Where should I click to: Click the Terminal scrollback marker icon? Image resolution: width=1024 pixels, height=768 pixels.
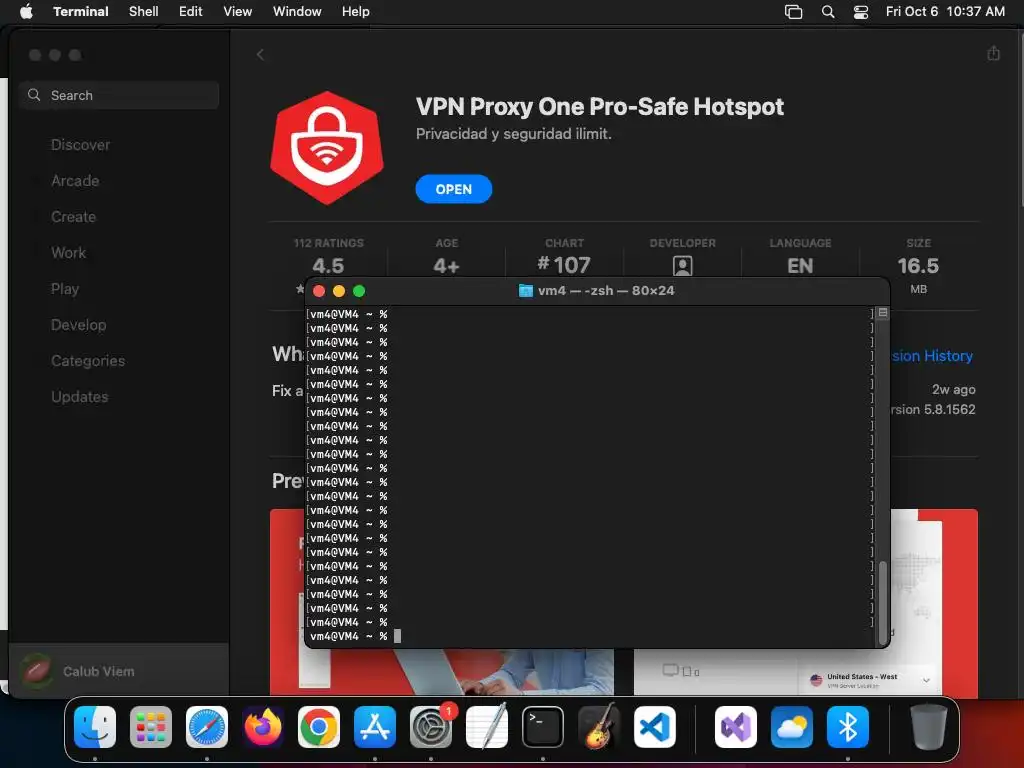coord(882,313)
